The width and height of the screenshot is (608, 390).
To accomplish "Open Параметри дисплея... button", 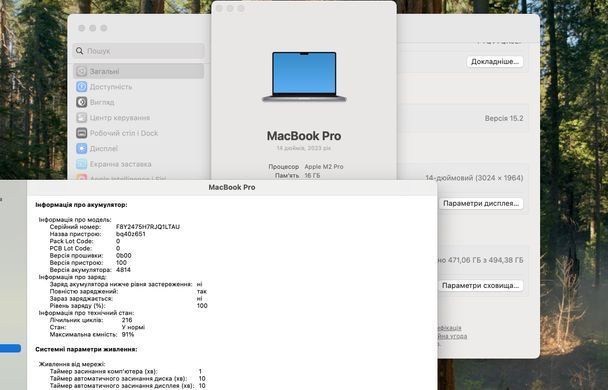I will (x=481, y=204).
